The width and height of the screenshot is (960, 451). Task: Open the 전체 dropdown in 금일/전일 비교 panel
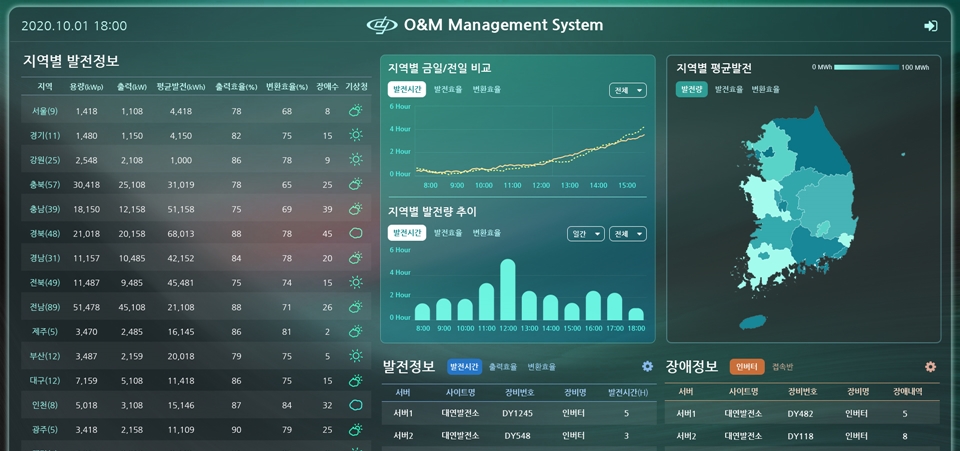coord(627,91)
